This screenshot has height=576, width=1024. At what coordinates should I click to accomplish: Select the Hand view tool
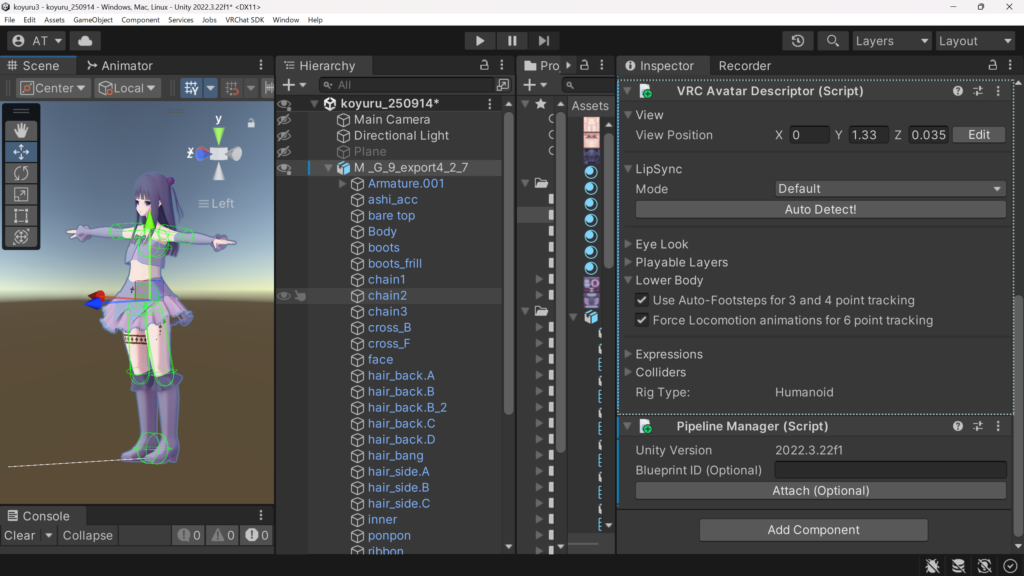pos(20,129)
